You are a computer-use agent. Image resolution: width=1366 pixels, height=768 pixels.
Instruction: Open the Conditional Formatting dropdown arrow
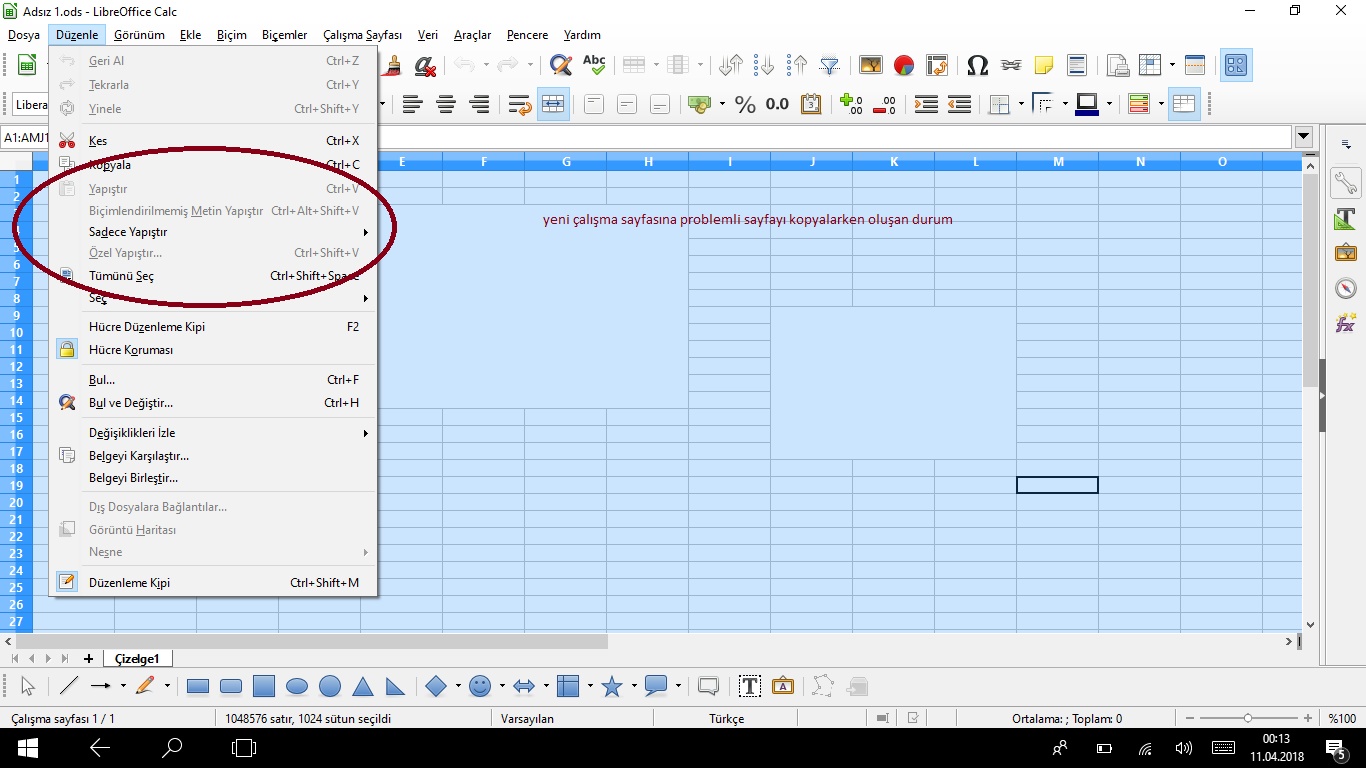pos(1161,104)
